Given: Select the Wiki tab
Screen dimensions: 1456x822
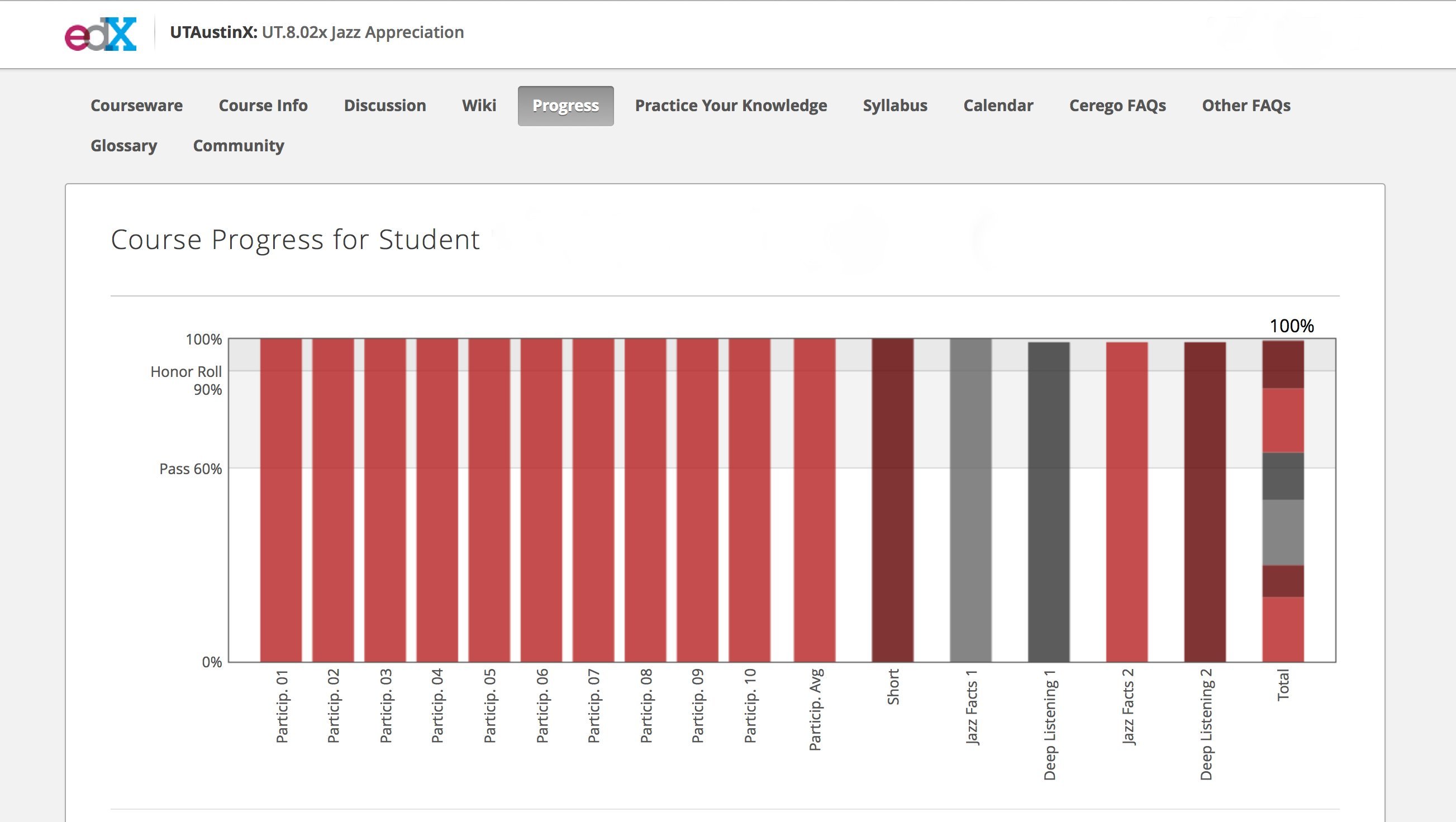Looking at the screenshot, I should [479, 106].
